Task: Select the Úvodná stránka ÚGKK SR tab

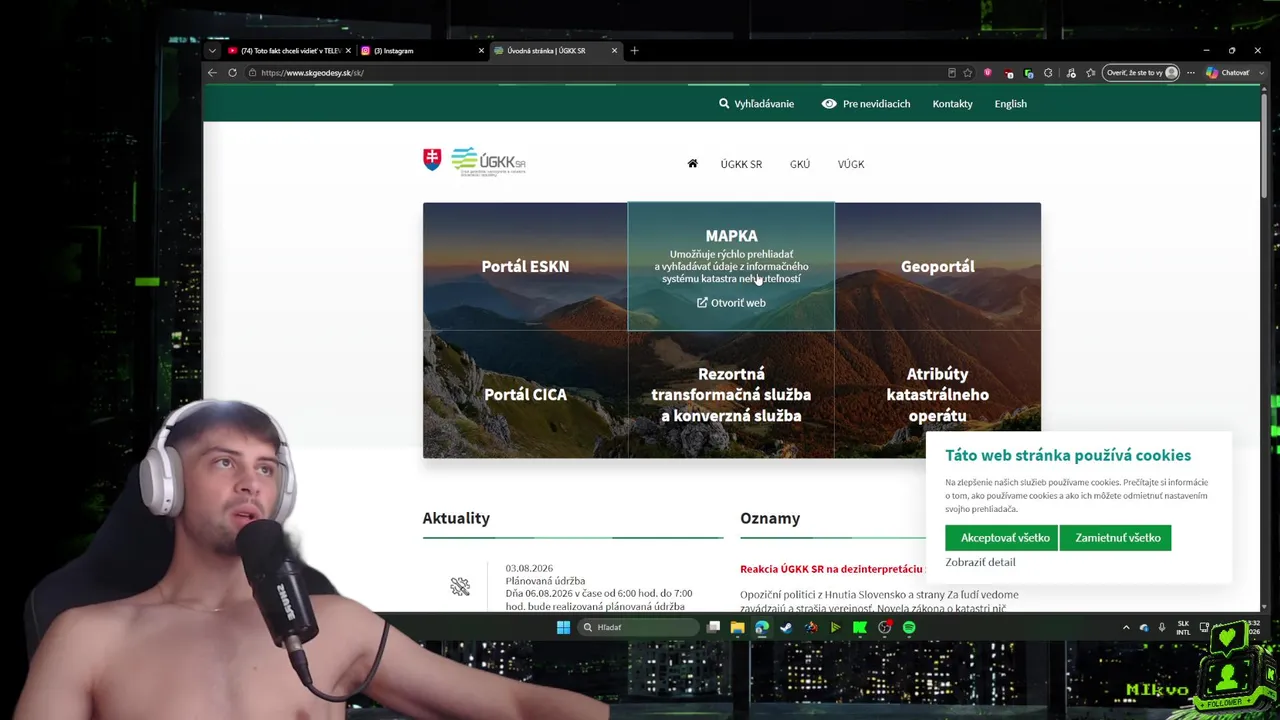Action: (555, 51)
